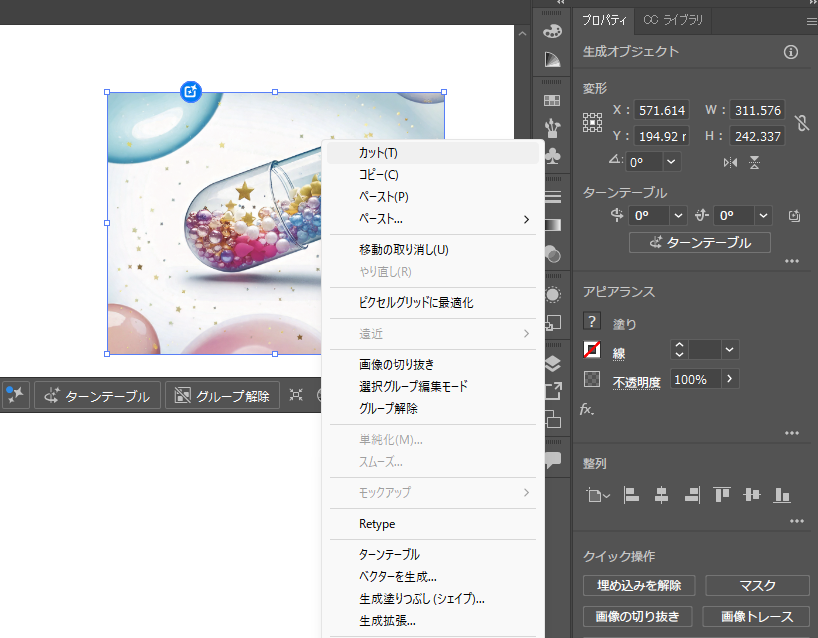The image size is (818, 638).
Task: Select 画像の切り抜き in the context menu
Action: click(396, 364)
